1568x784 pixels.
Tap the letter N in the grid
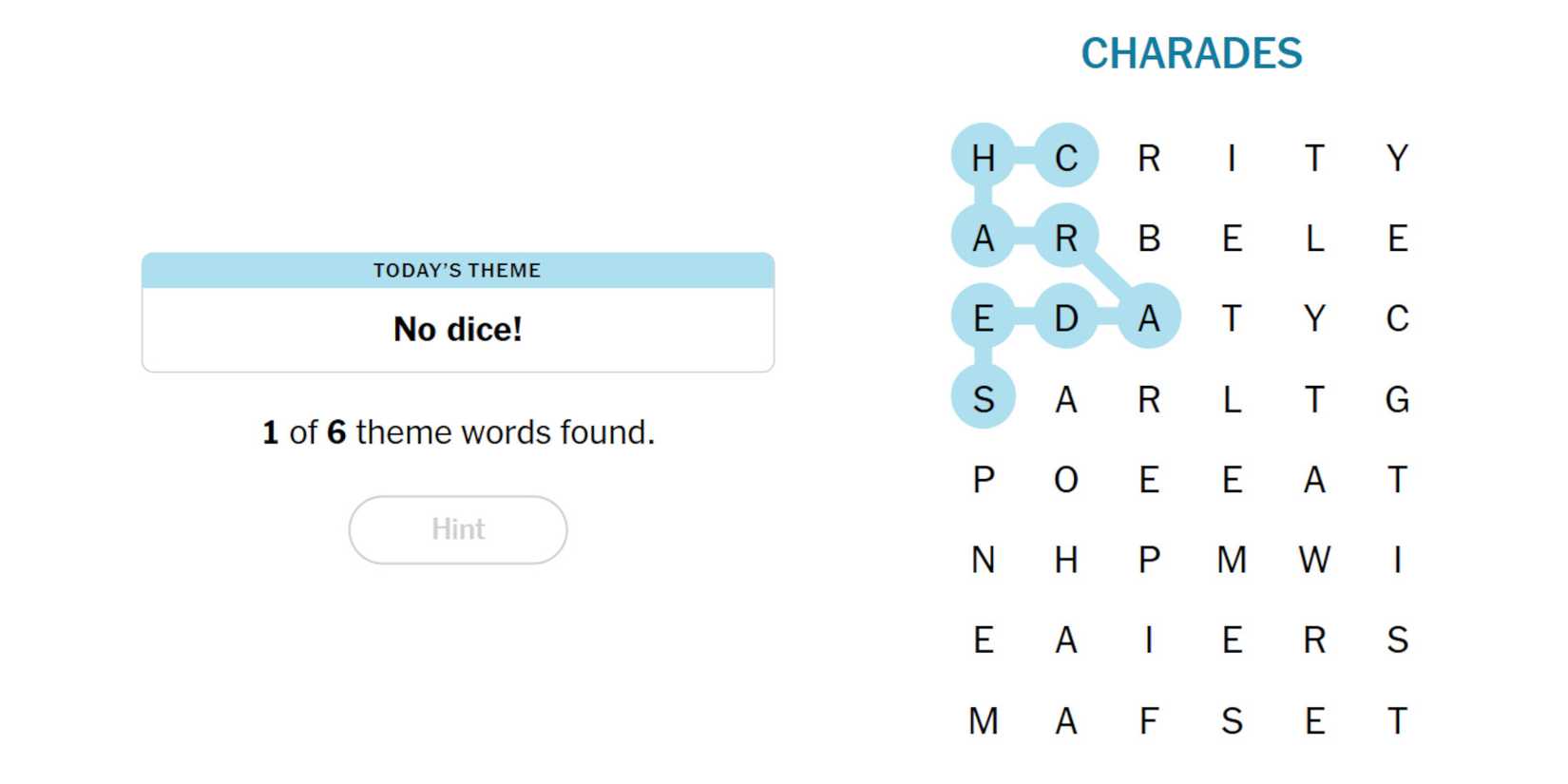click(983, 560)
